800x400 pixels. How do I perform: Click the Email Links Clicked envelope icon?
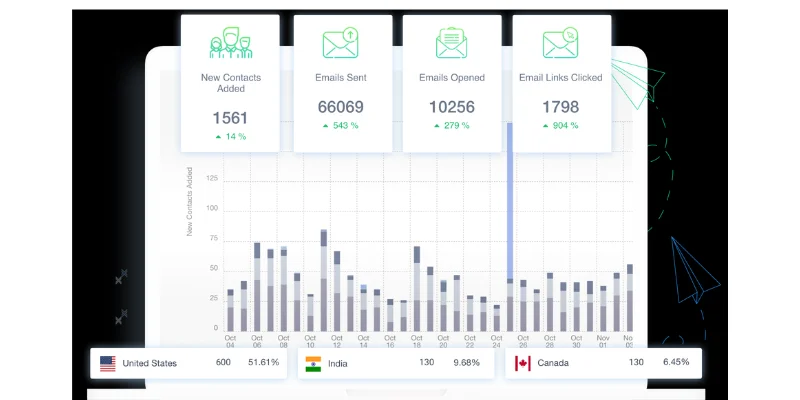click(x=560, y=42)
